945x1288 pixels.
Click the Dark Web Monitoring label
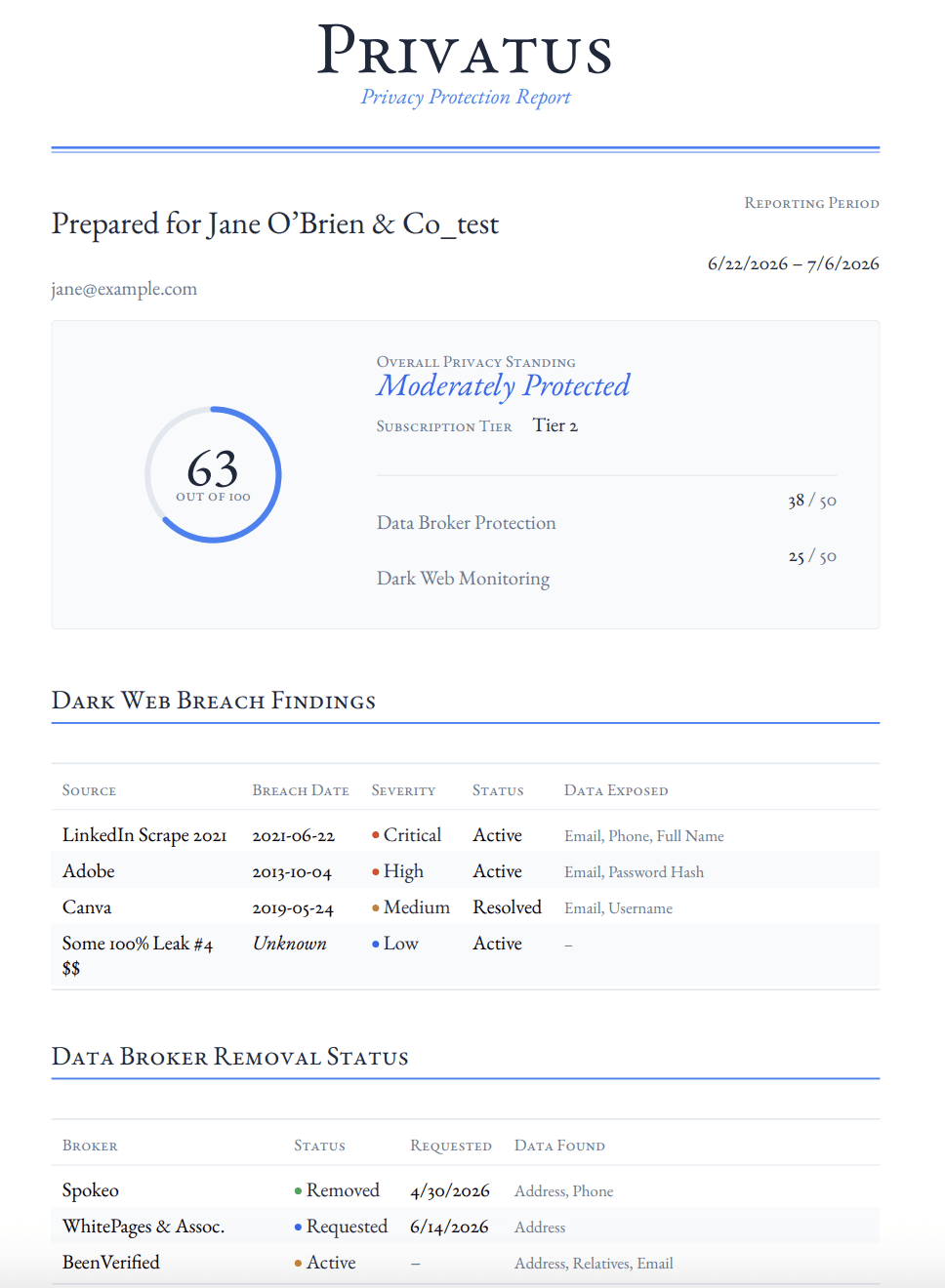coord(464,579)
